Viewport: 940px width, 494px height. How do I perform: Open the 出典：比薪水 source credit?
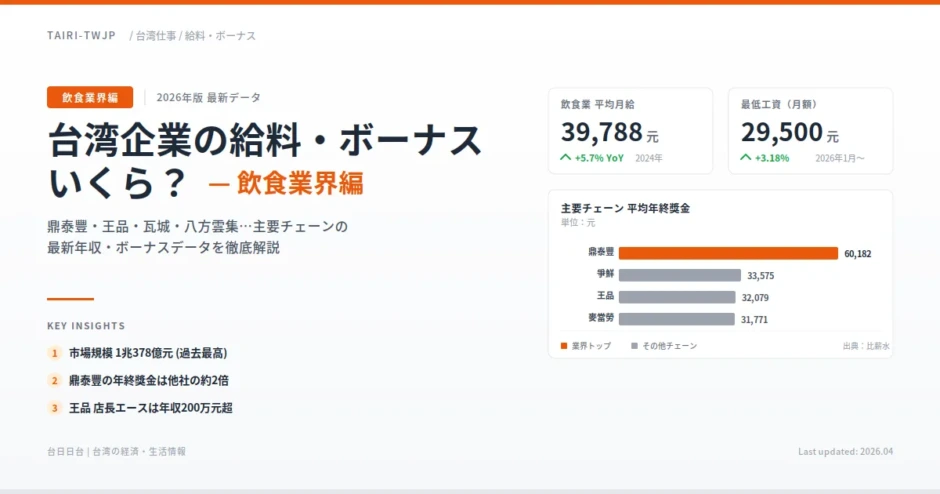pyautogui.click(x=865, y=346)
